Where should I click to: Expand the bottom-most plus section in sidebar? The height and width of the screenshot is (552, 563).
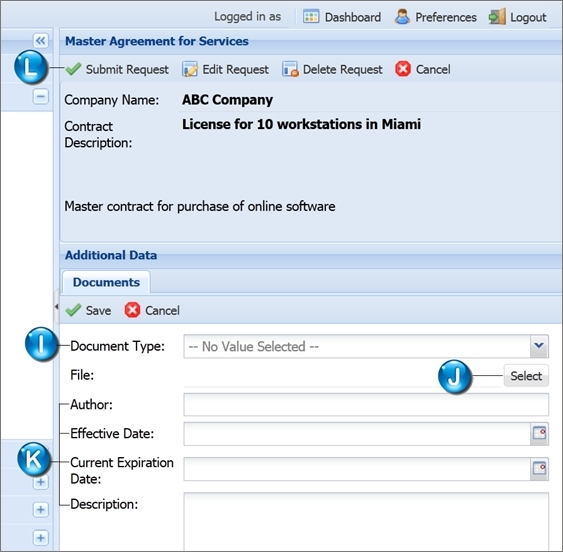pyautogui.click(x=41, y=538)
